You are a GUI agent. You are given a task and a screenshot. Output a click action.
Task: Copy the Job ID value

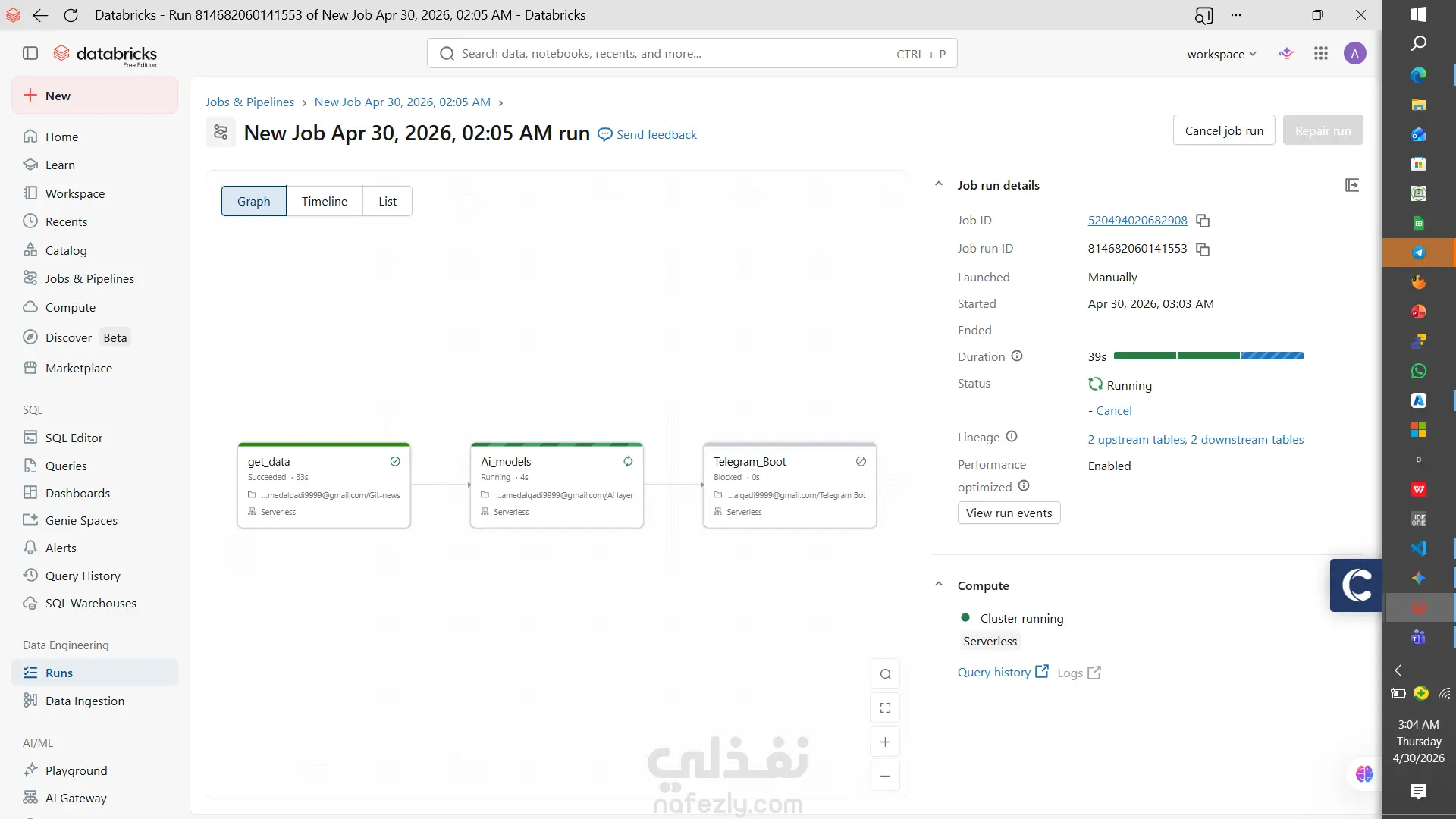click(x=1203, y=221)
